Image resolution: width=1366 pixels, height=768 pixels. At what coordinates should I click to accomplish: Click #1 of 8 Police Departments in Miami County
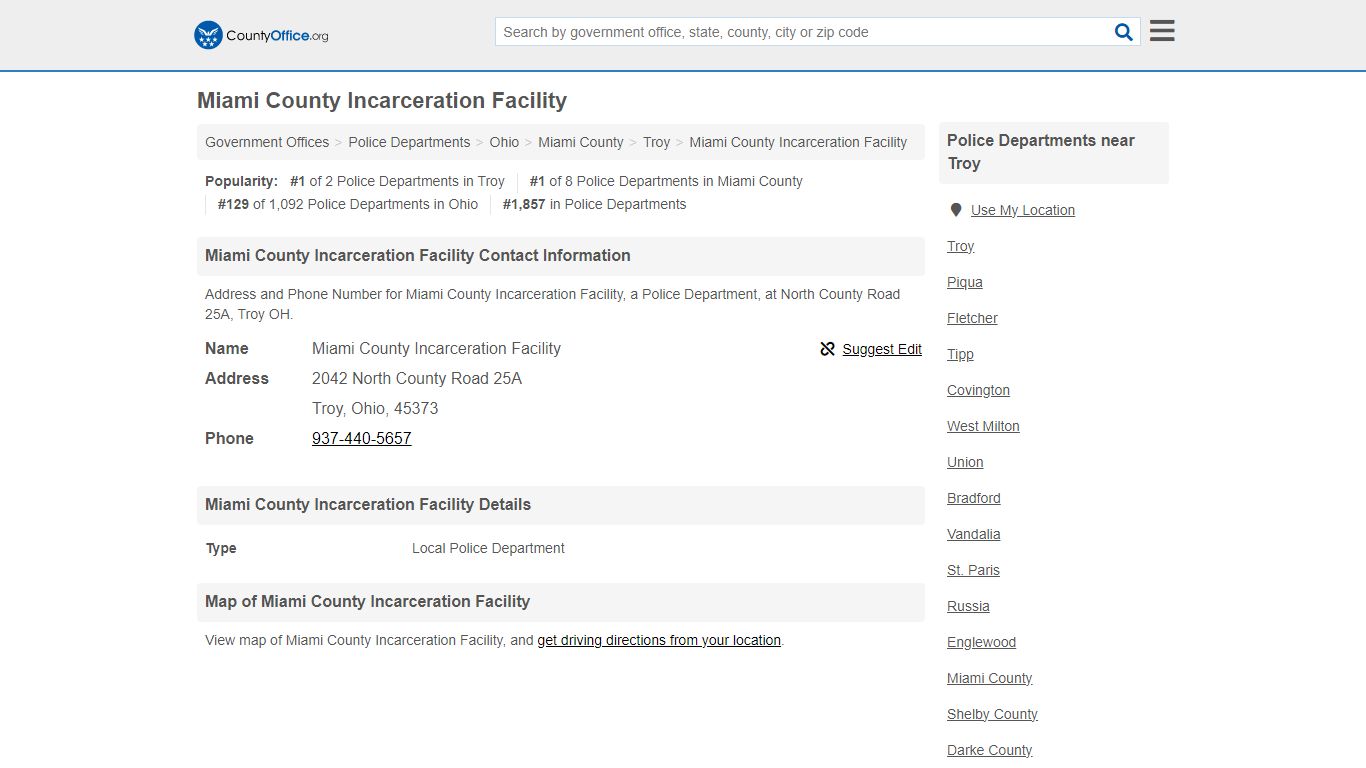(666, 181)
